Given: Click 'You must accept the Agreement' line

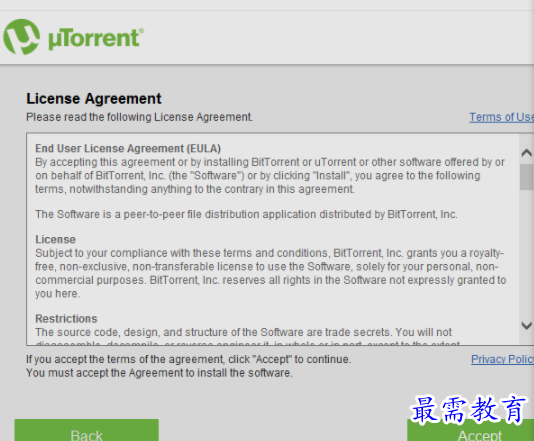Looking at the screenshot, I should tap(159, 373).
